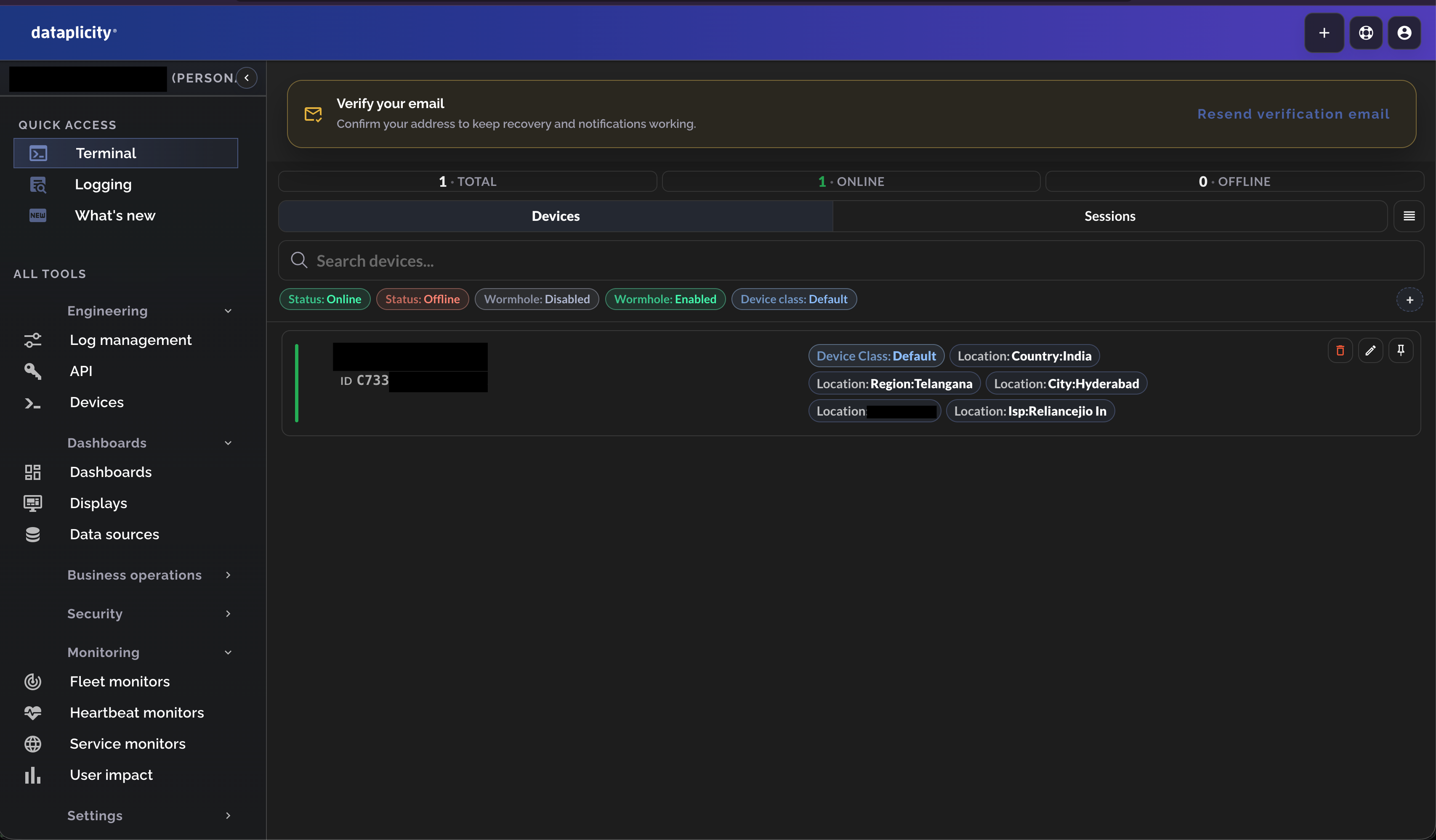Click the Device Class: Default tag

click(876, 356)
